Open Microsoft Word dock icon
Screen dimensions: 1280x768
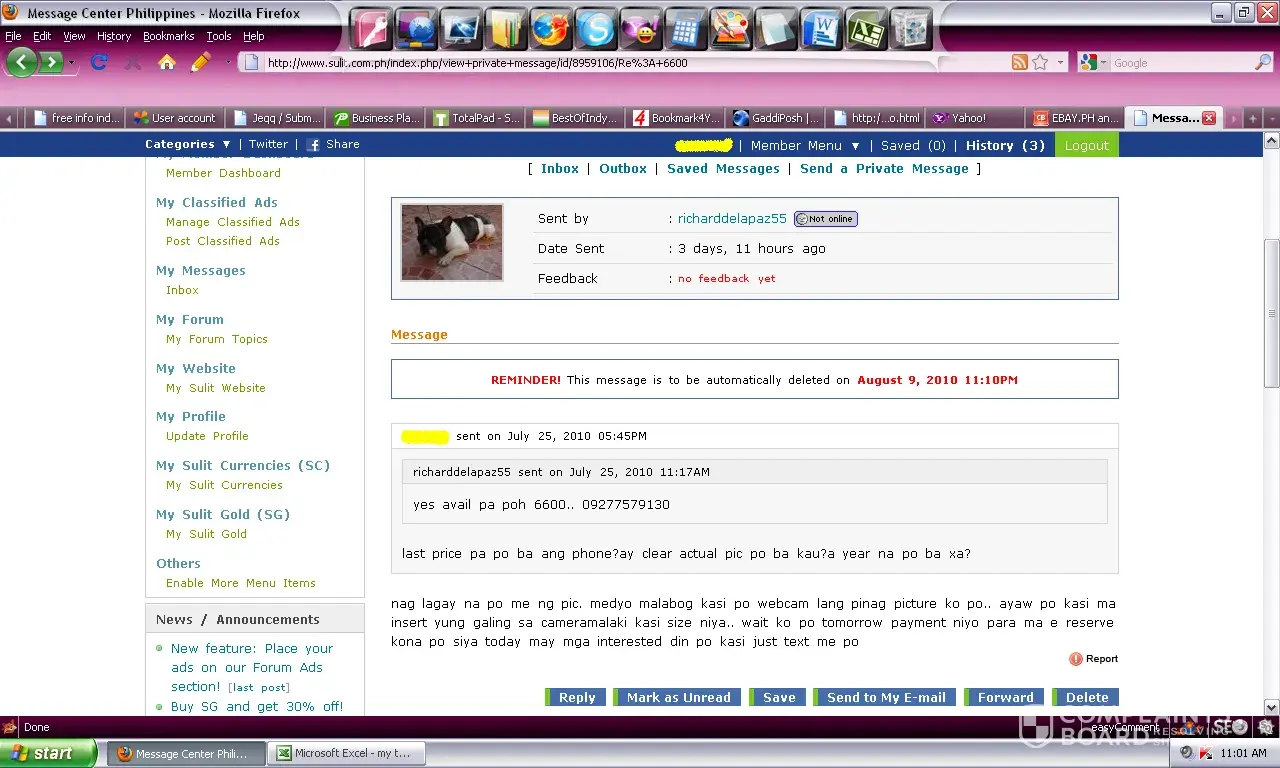822,29
